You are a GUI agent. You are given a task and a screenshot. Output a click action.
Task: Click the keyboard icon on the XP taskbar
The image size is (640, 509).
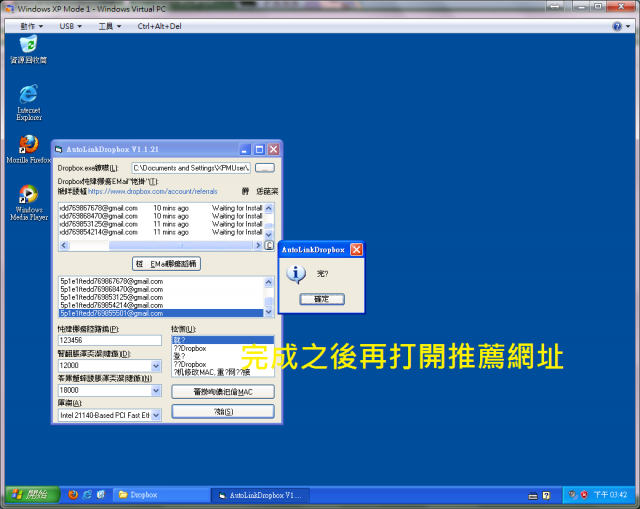533,496
